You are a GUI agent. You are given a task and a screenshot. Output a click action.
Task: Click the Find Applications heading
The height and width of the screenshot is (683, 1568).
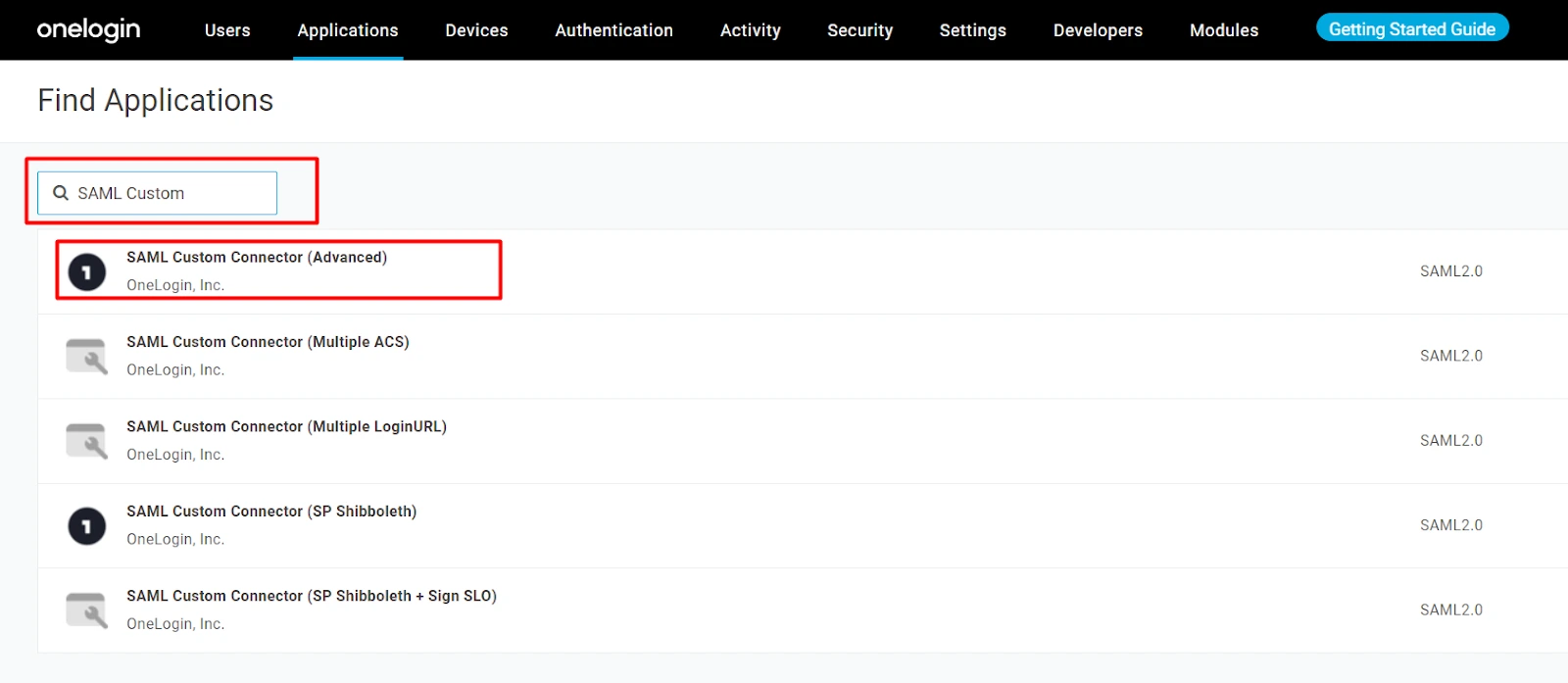click(155, 101)
